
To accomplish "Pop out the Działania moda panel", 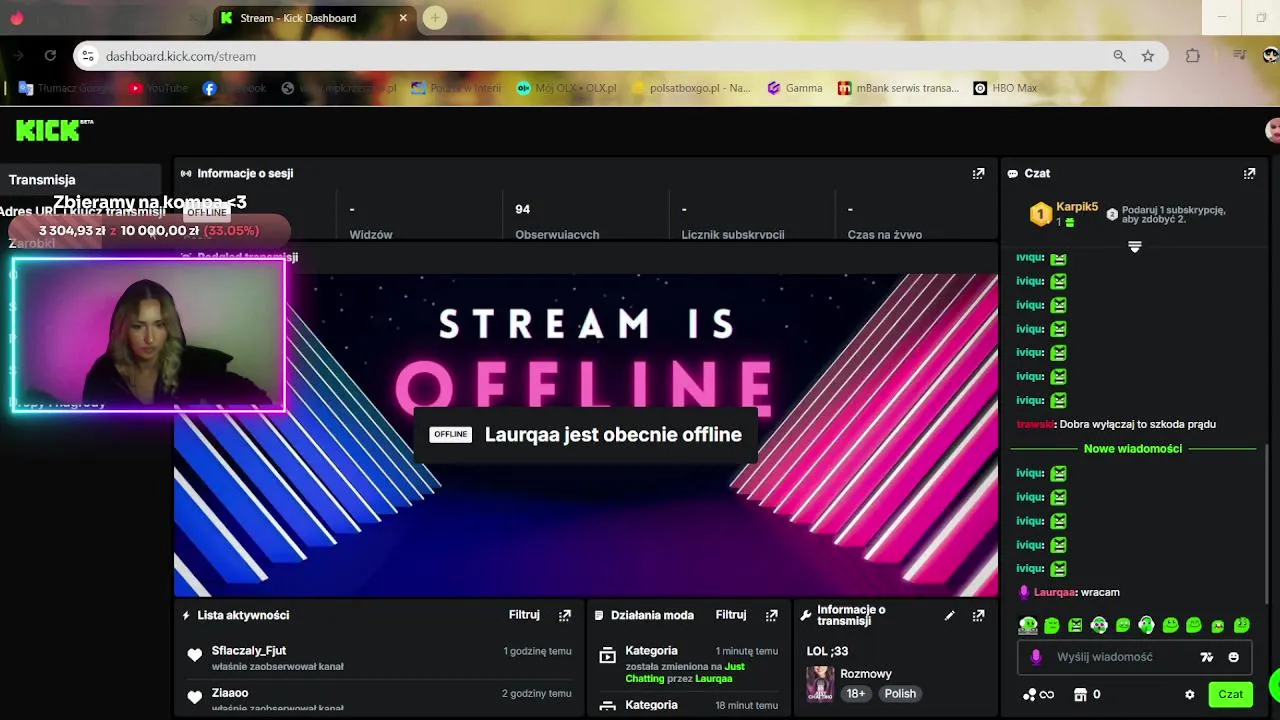I will pos(771,615).
